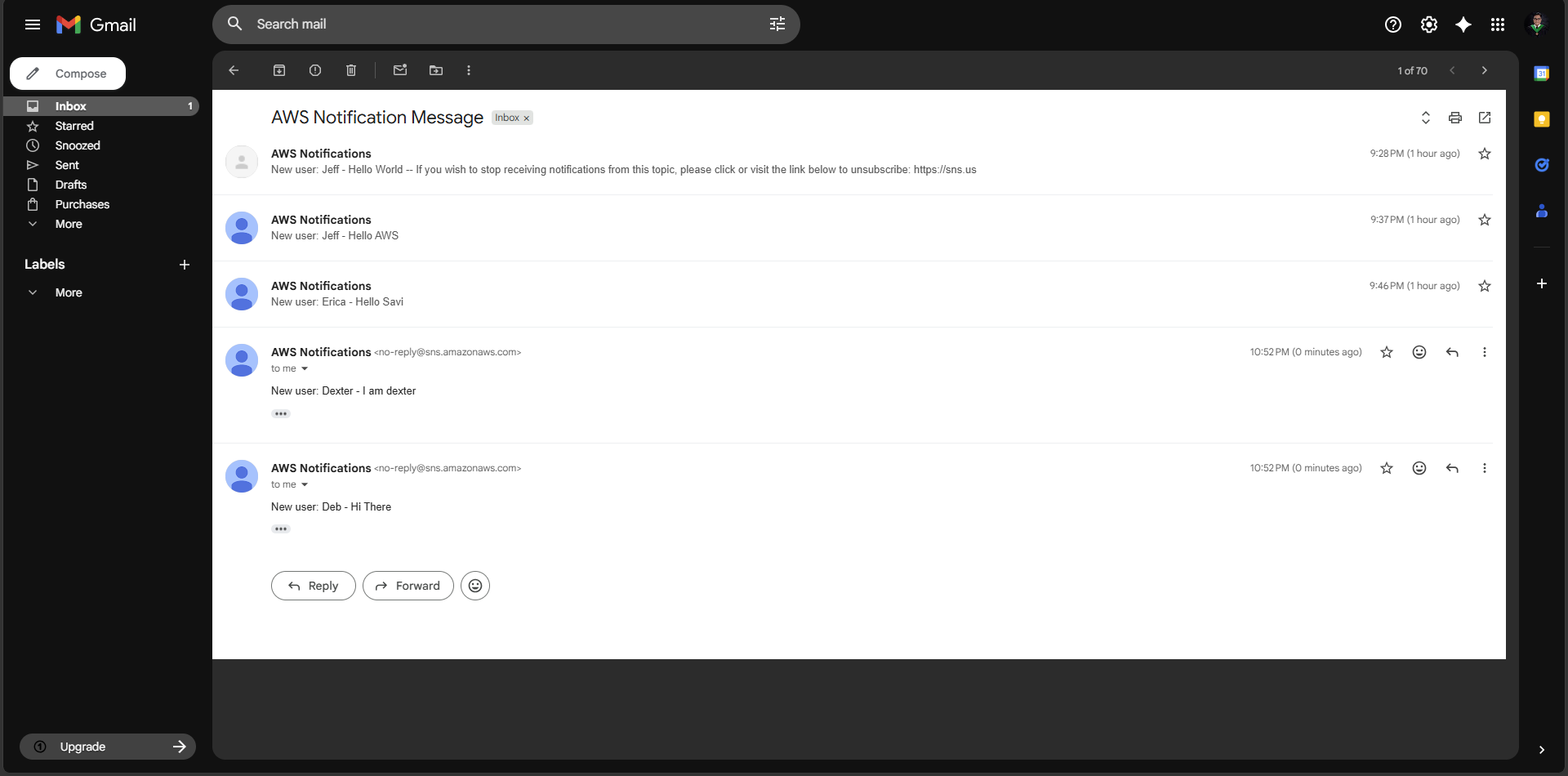The height and width of the screenshot is (776, 1568).
Task: Star the 9:37 PM Hello AWS message
Action: 1485,220
